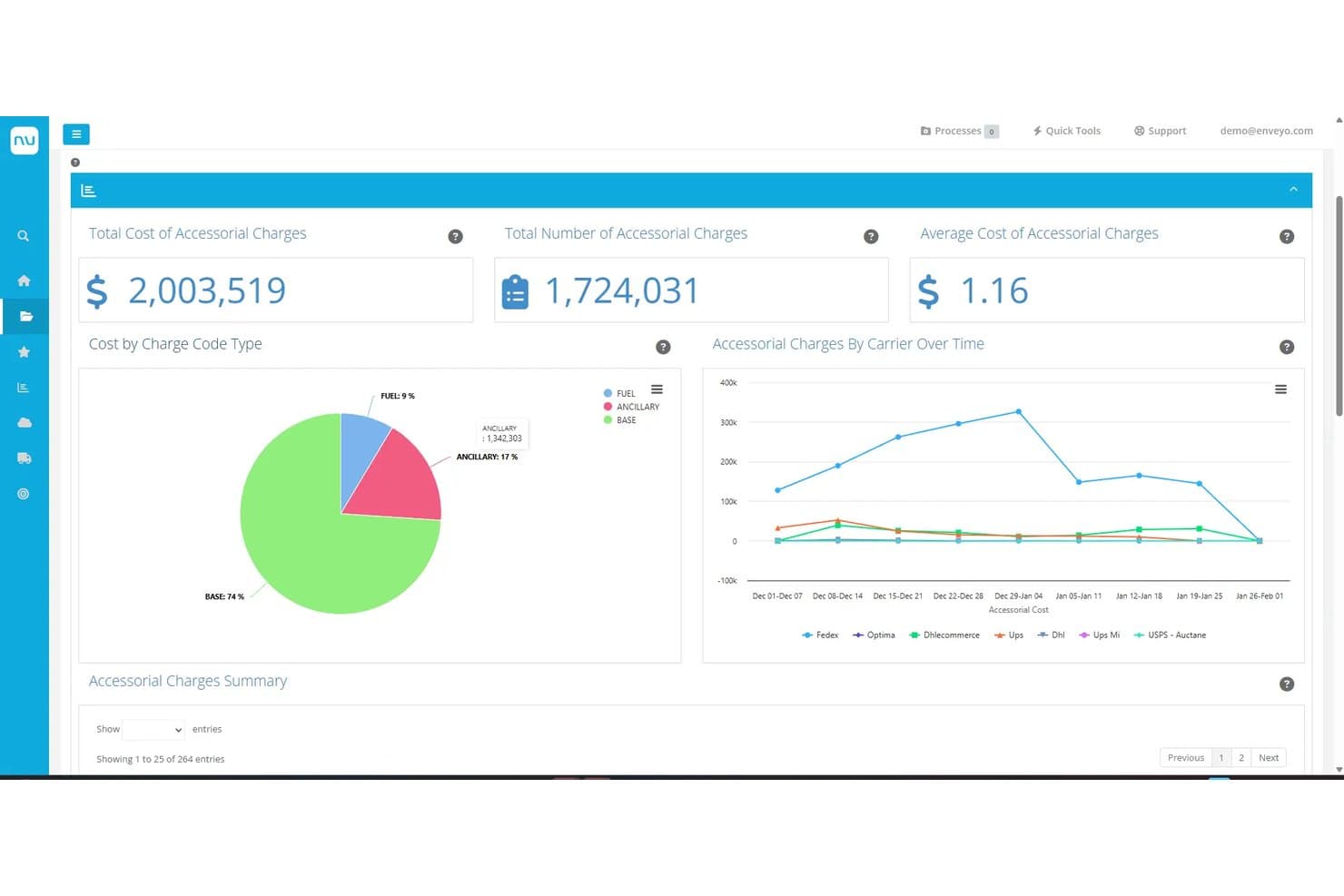Screen dimensions: 1344x896
Task: Click help icon for Average Cost of Accessorial Charges
Action: point(1287,237)
